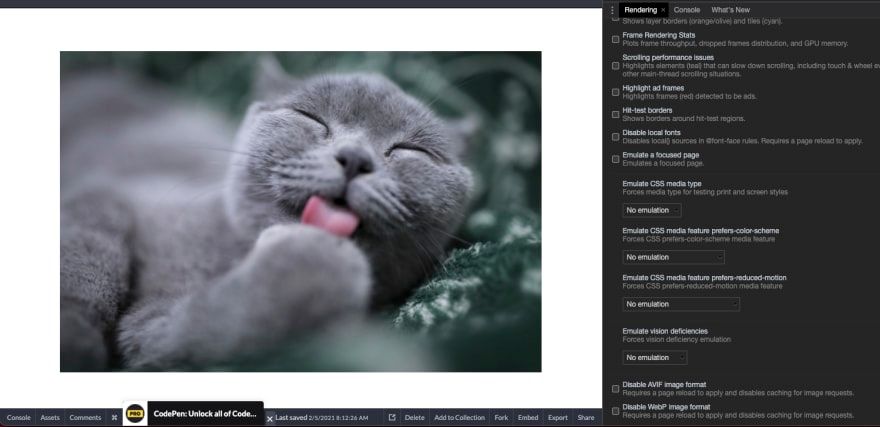
Task: Open the Emulate CSS media type dropdown
Action: click(x=652, y=210)
